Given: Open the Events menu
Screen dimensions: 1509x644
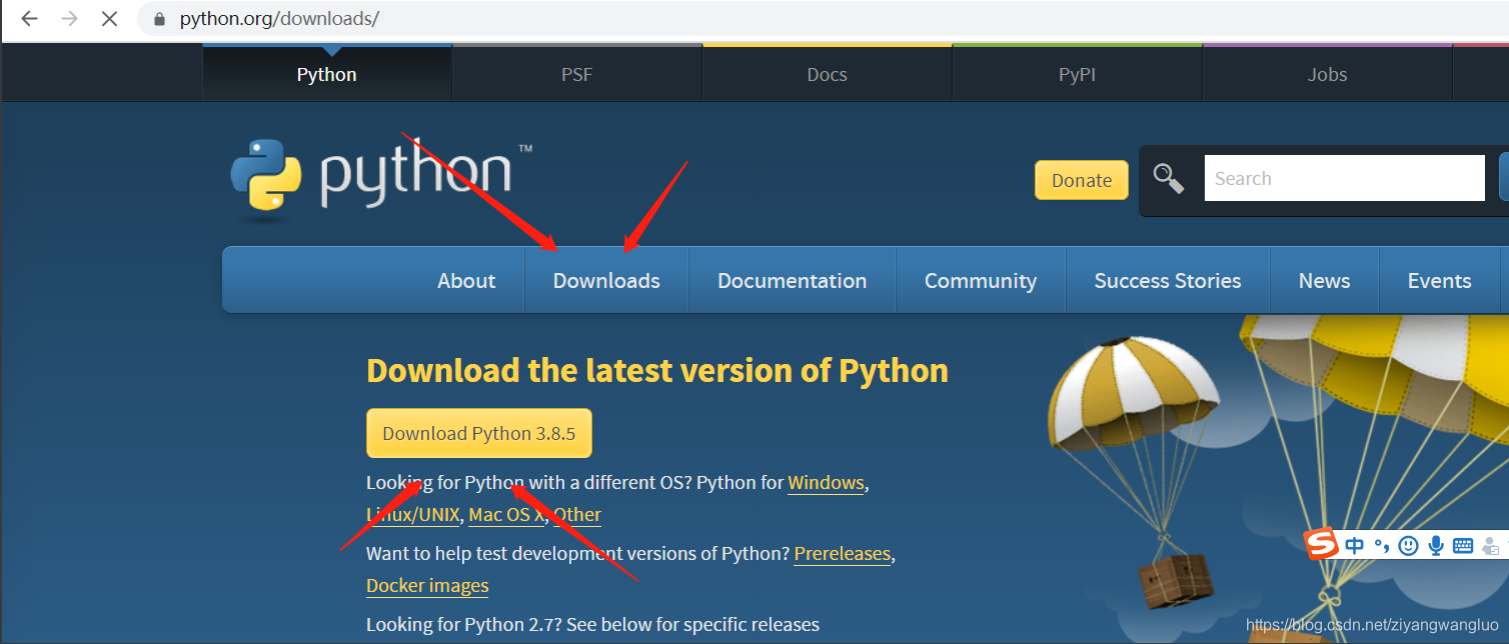Looking at the screenshot, I should (1439, 280).
